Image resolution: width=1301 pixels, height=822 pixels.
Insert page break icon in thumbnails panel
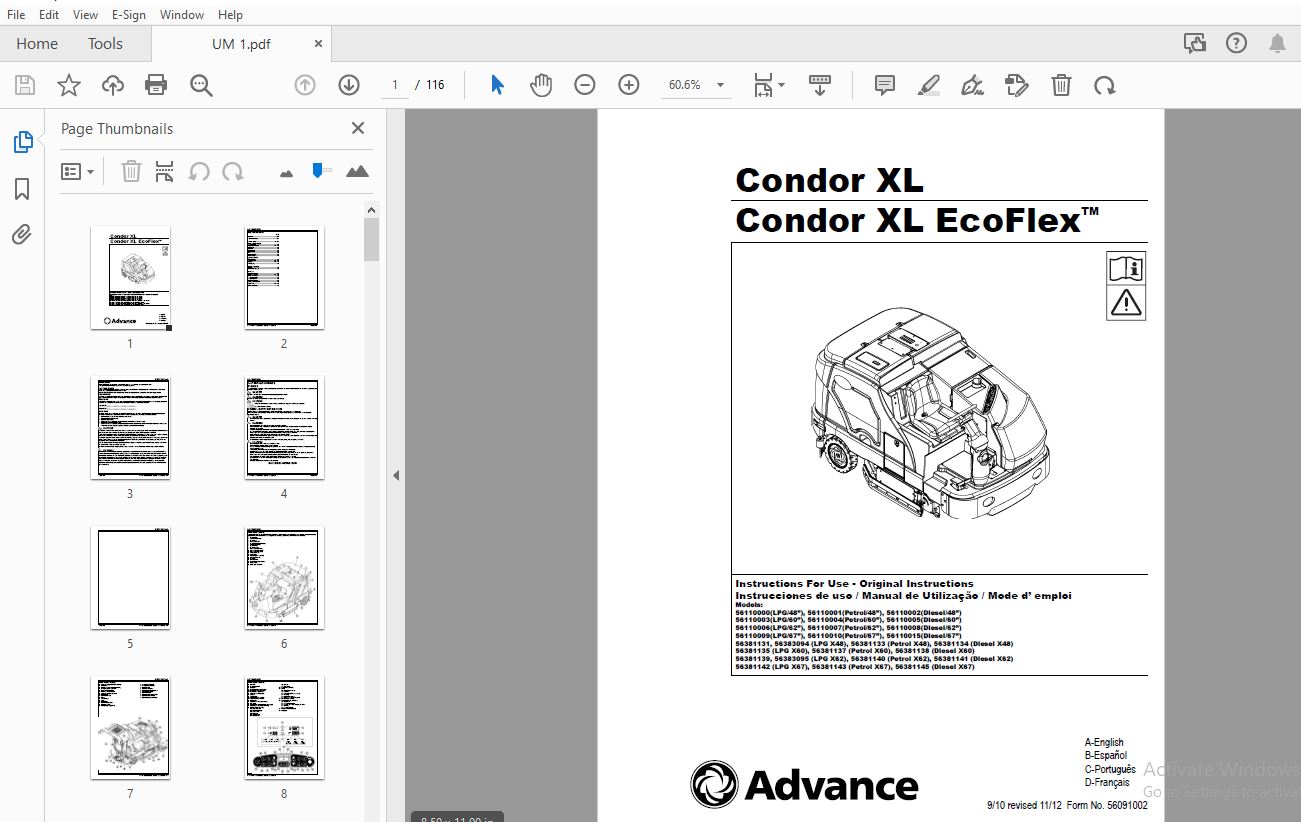tap(165, 172)
